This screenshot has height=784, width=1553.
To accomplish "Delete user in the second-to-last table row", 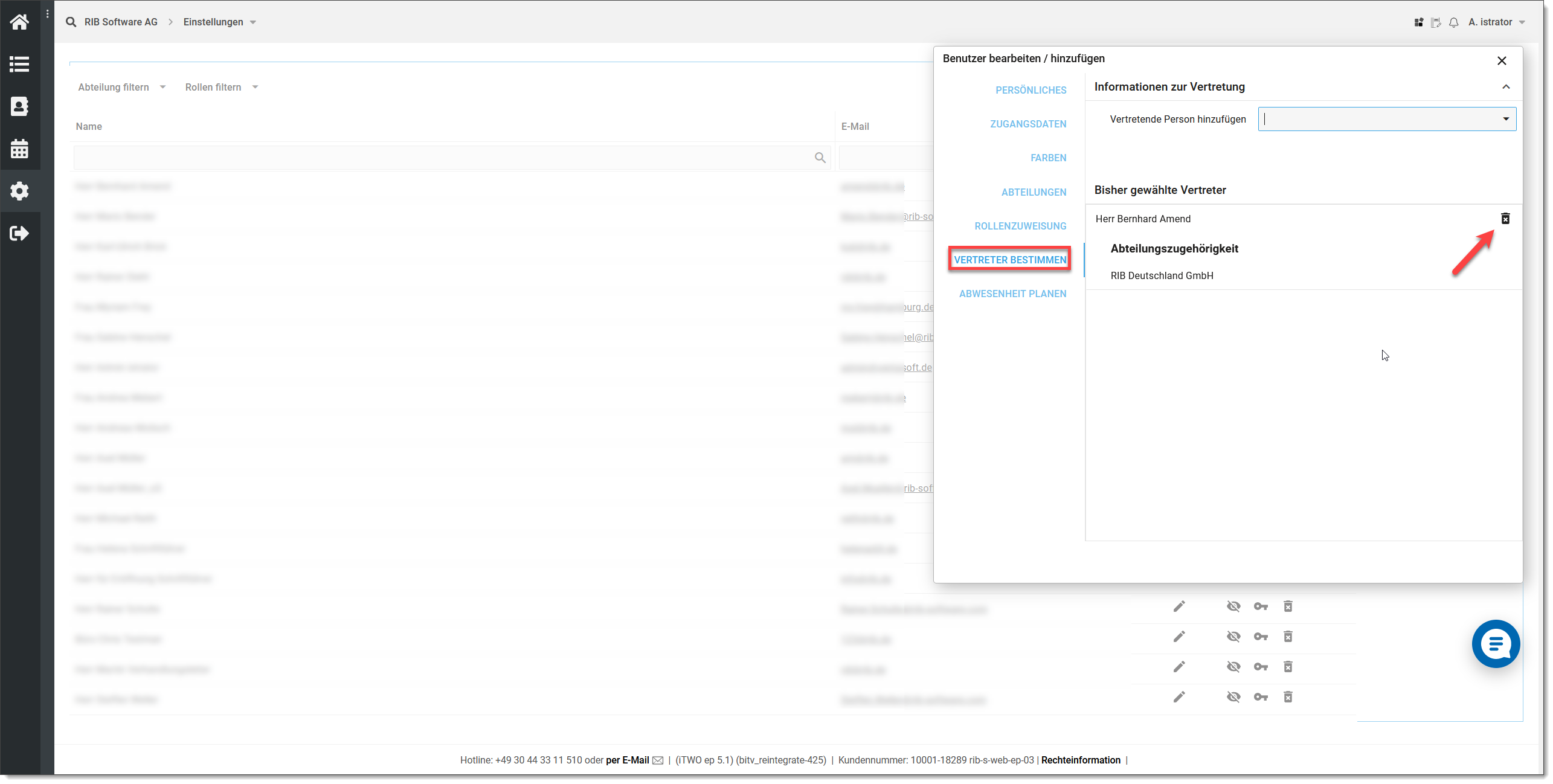I will (x=1288, y=667).
